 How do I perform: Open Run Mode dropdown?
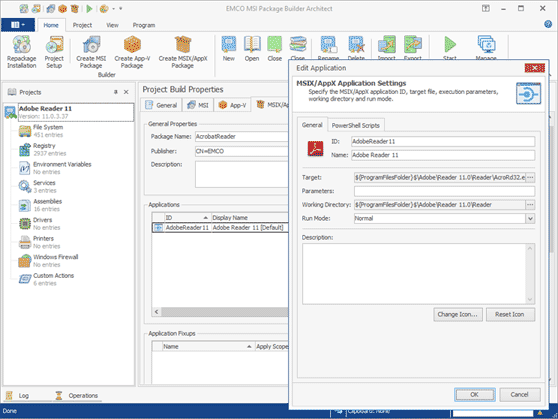[530, 218]
